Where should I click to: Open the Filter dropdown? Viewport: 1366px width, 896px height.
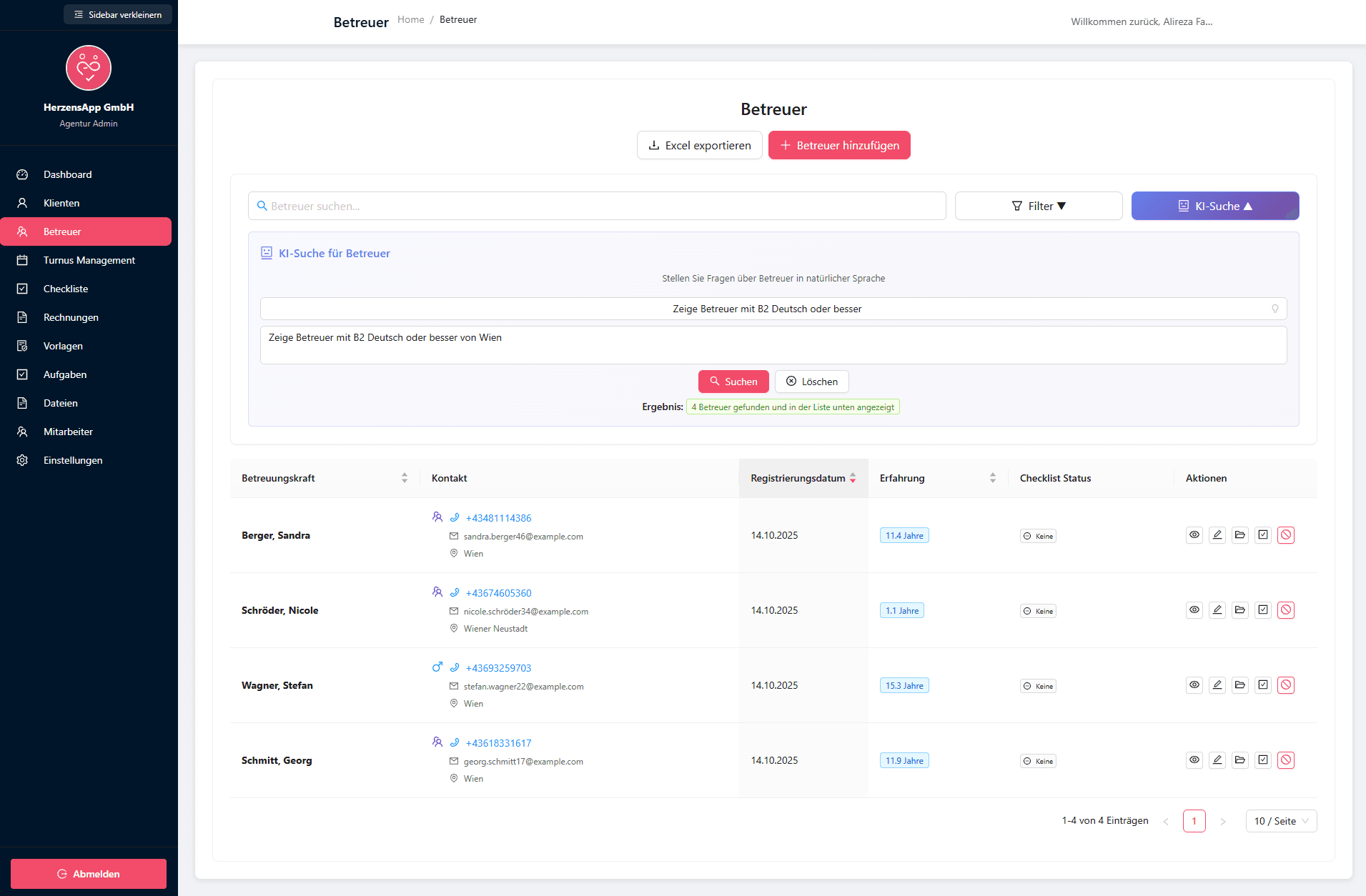click(1039, 206)
